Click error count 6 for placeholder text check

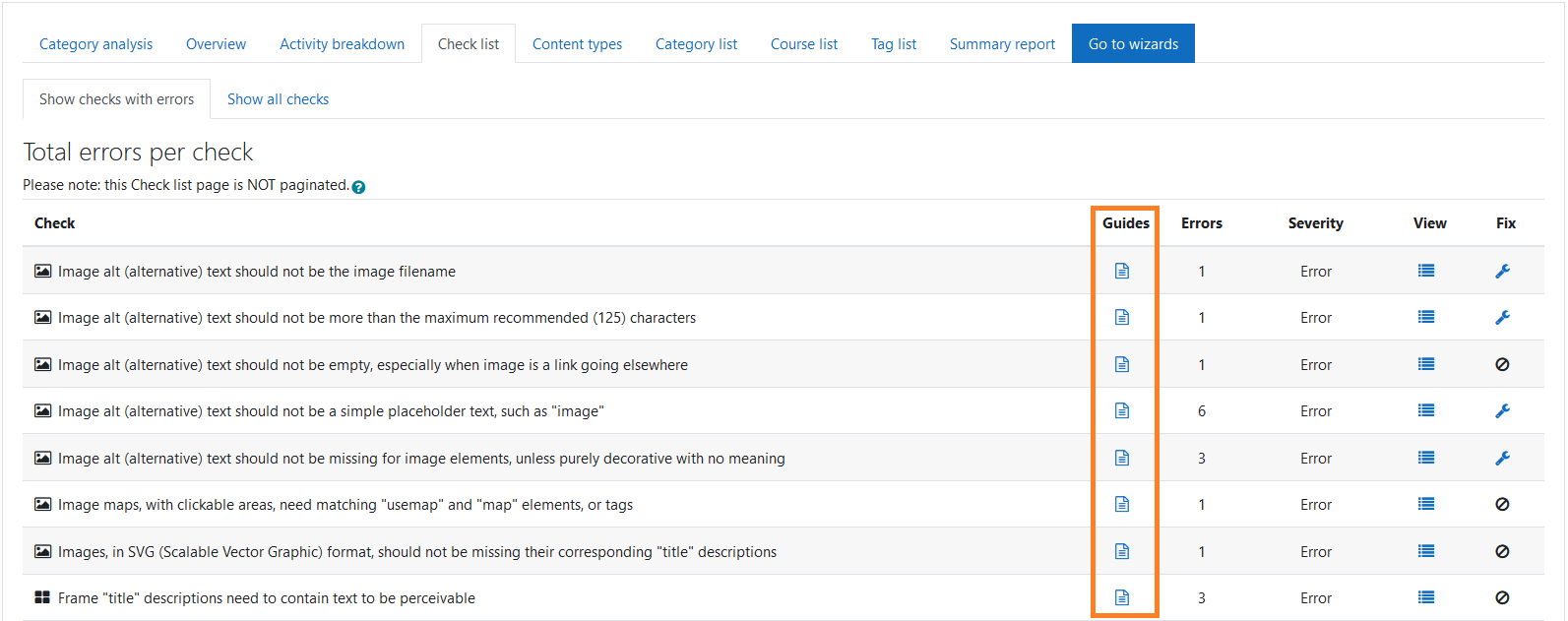[x=1202, y=411]
